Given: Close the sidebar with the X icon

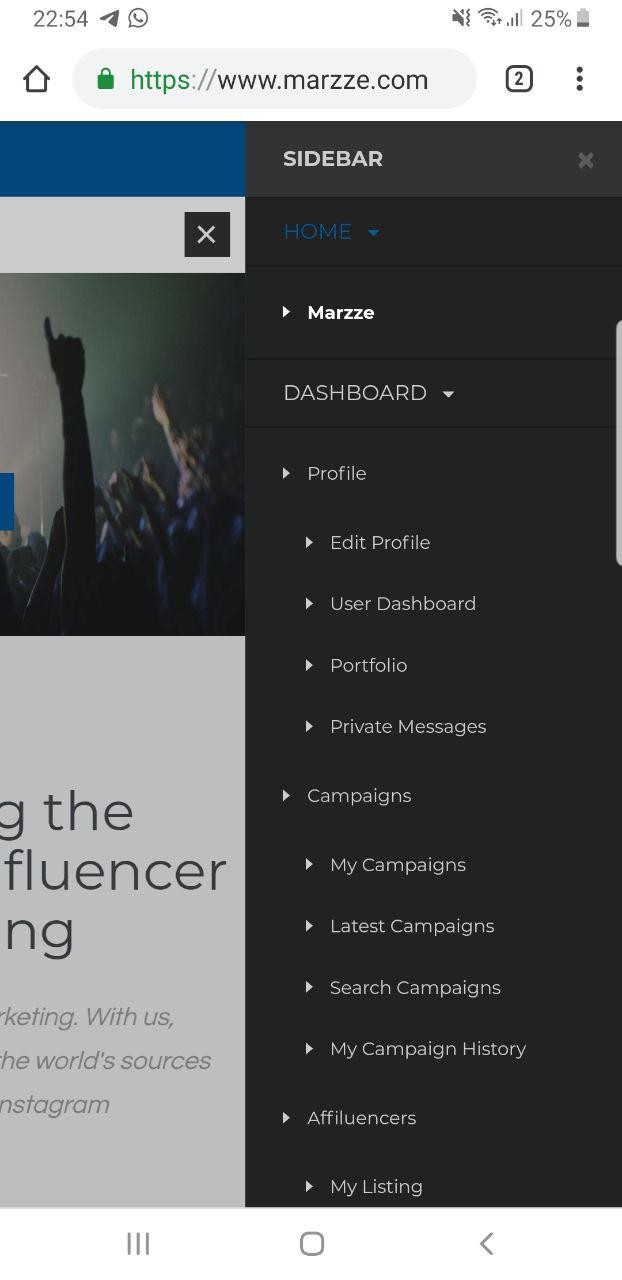Looking at the screenshot, I should click(586, 160).
